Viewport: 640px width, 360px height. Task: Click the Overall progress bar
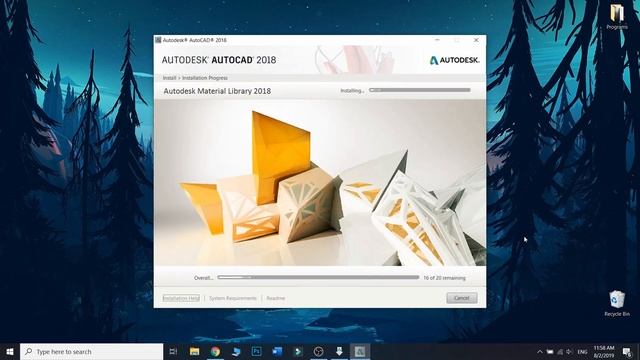click(318, 277)
